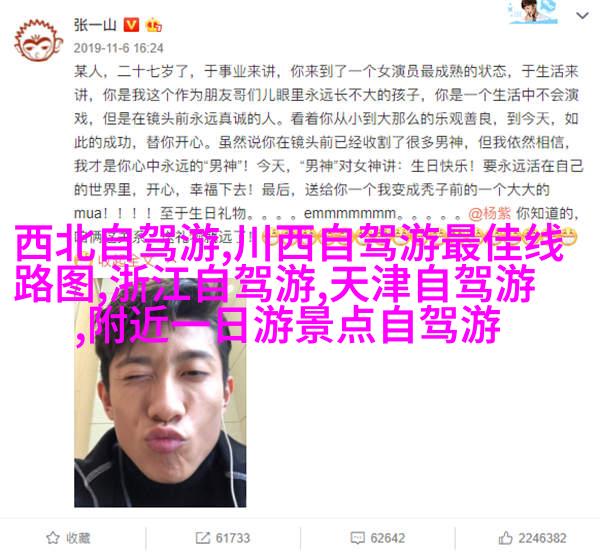
Task: Click the magenta 西北自驾游 overlay headline
Action: pyautogui.click(x=290, y=283)
